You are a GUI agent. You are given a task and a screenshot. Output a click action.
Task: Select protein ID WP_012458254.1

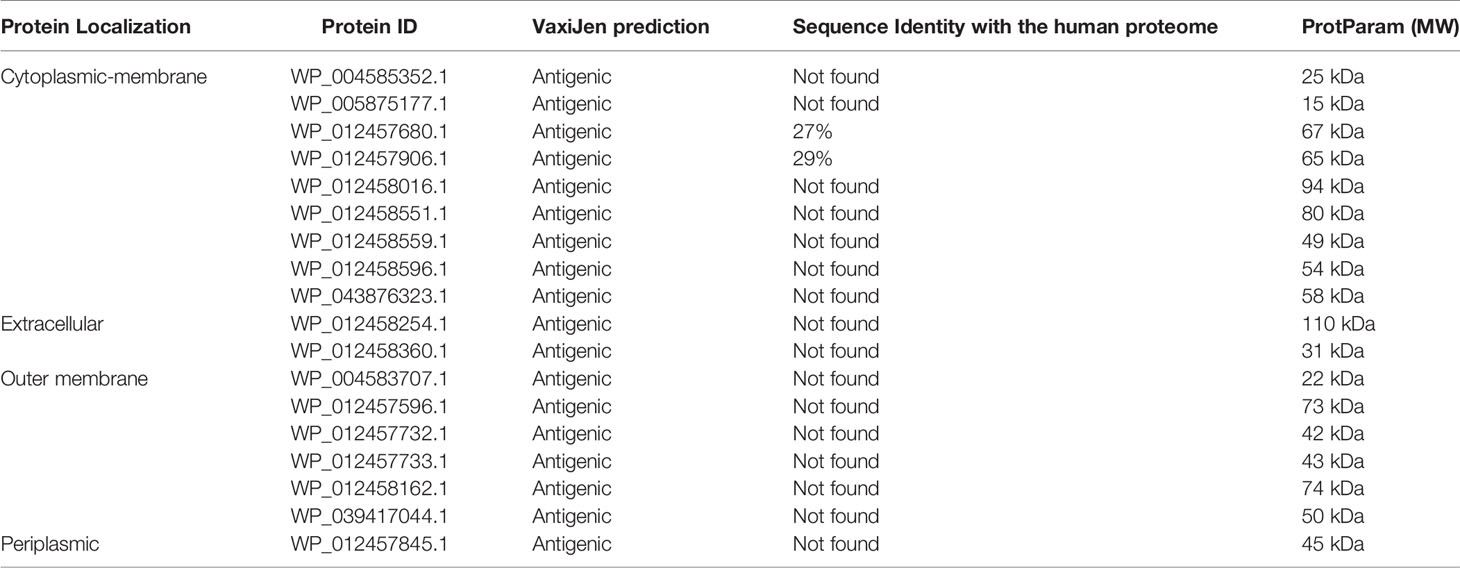click(x=369, y=324)
